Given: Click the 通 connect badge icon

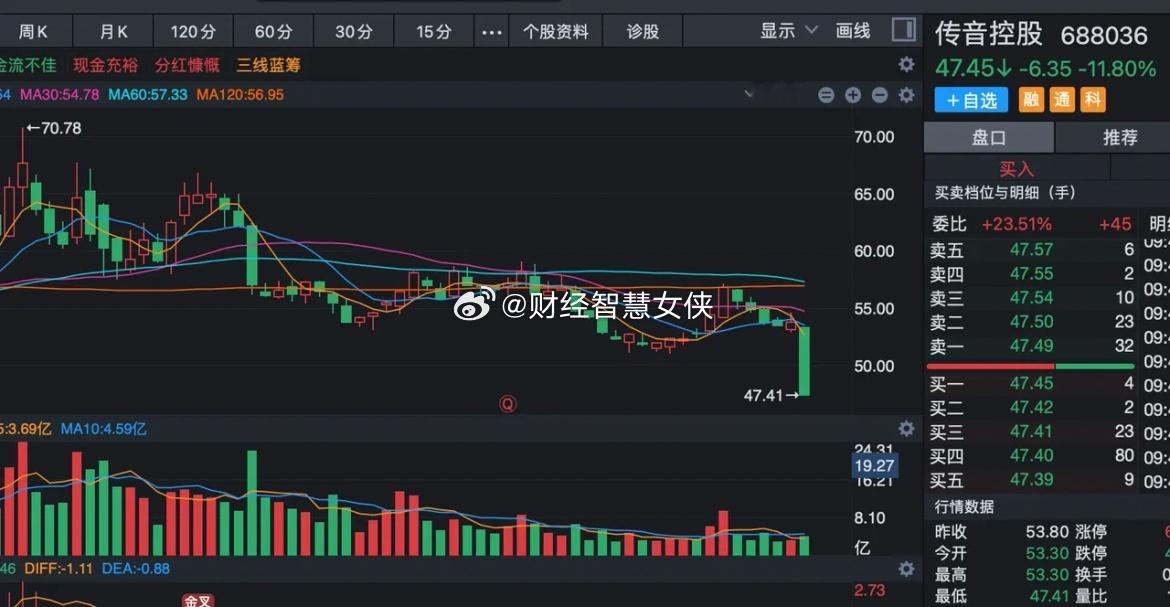Looking at the screenshot, I should pos(1062,99).
